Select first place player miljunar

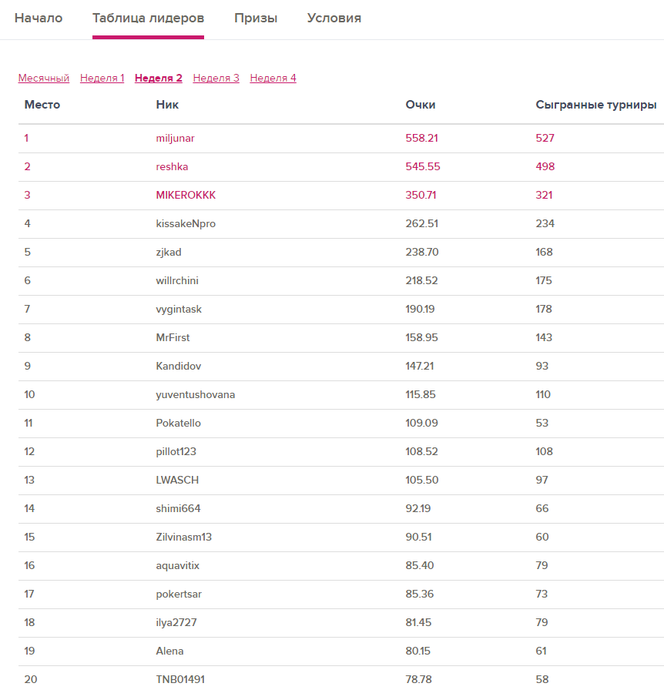(x=174, y=138)
